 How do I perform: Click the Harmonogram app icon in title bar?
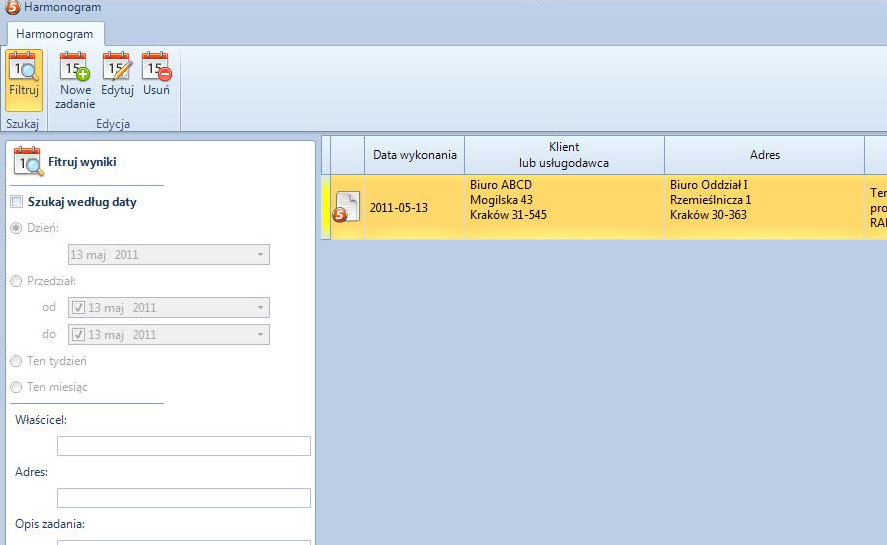coord(12,8)
